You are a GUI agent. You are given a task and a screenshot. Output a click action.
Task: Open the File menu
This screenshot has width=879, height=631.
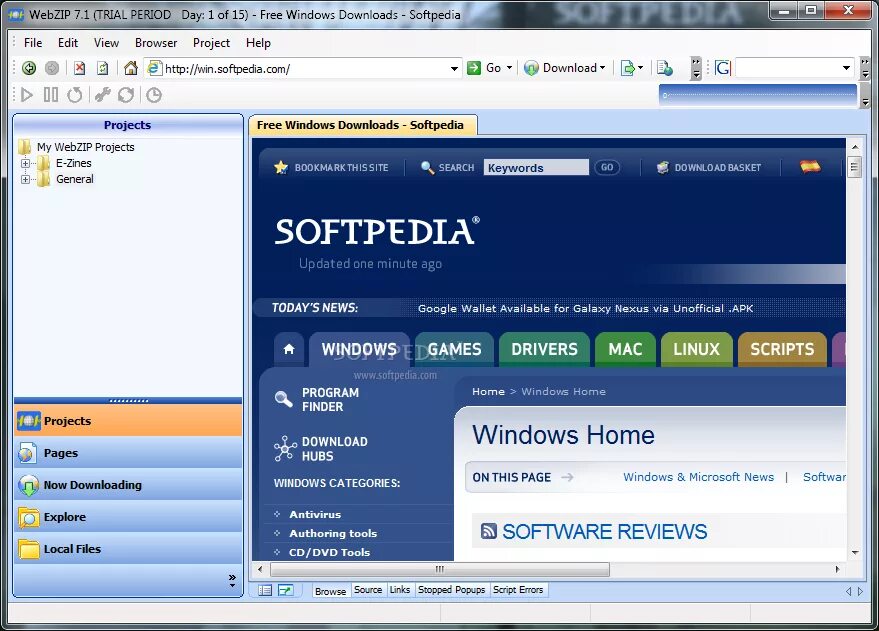(33, 43)
